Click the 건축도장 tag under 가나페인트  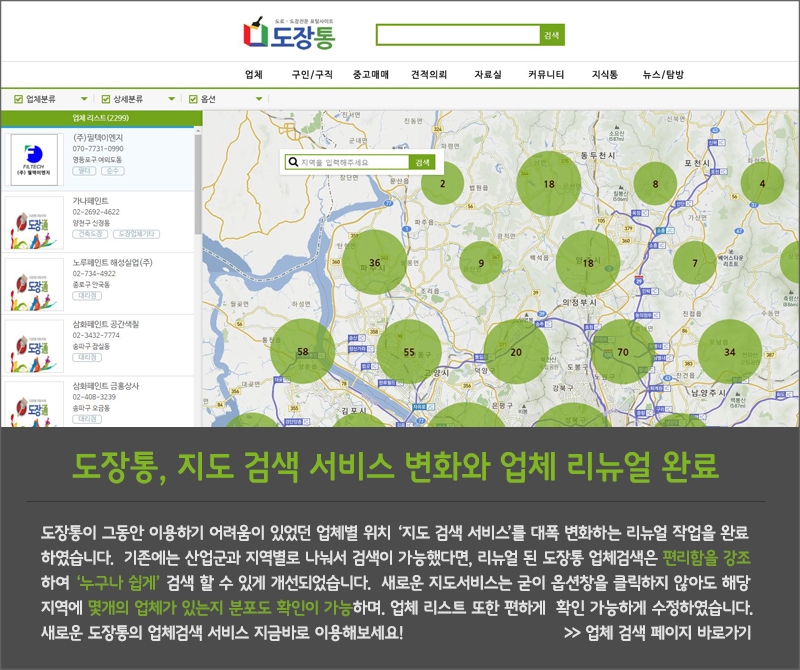90,234
